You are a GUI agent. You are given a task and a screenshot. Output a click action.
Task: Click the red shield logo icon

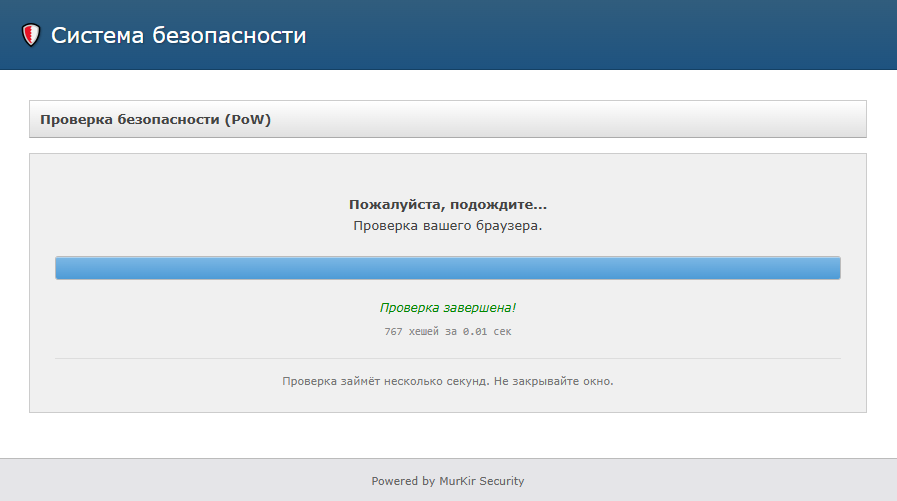[31, 36]
